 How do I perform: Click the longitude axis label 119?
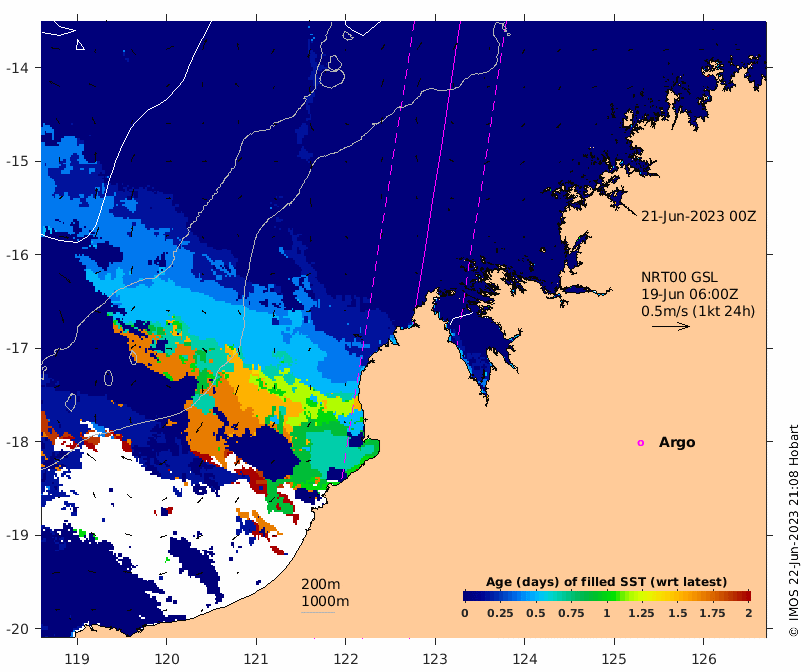click(x=77, y=660)
